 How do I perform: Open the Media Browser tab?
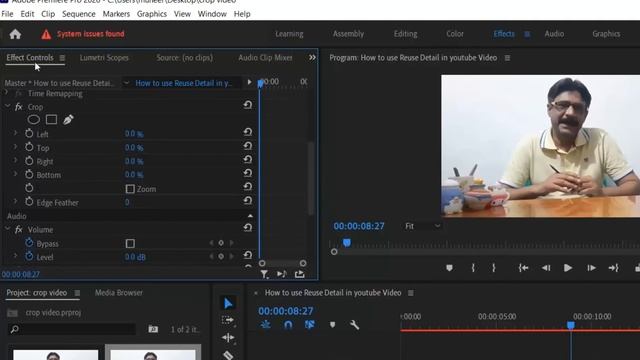click(119, 293)
